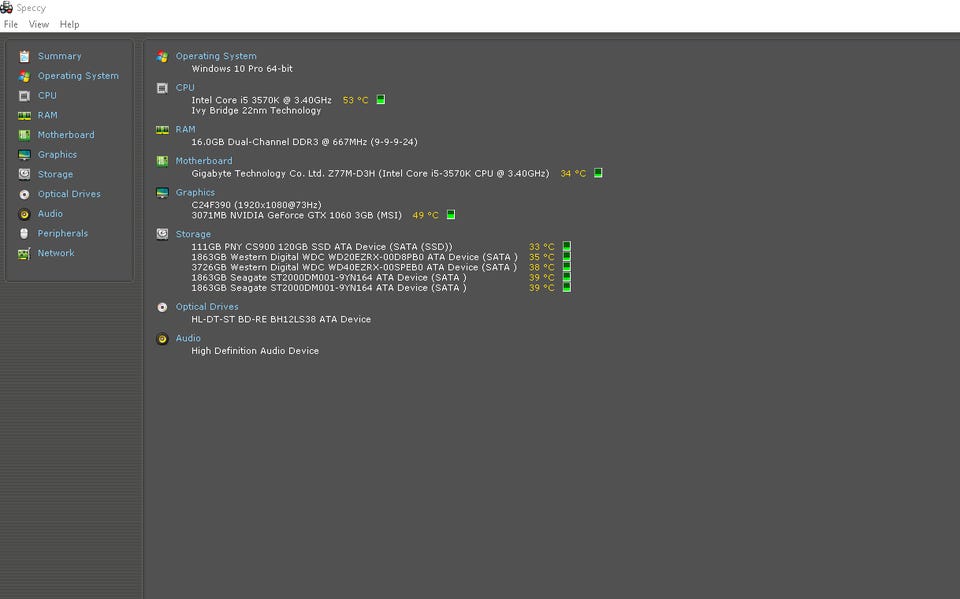Click the GPU temperature value 49 °C
The height and width of the screenshot is (599, 960).
coord(426,215)
